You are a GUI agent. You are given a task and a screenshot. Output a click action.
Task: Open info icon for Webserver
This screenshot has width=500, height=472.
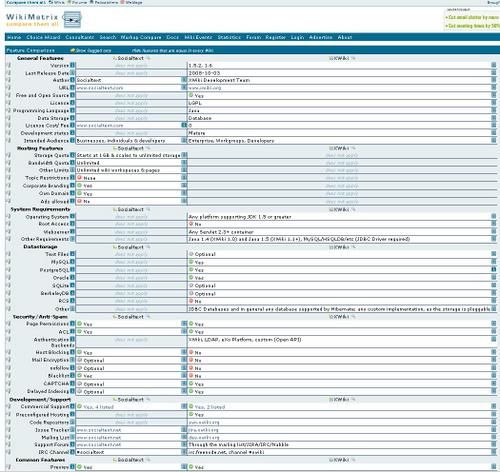(x=72, y=231)
